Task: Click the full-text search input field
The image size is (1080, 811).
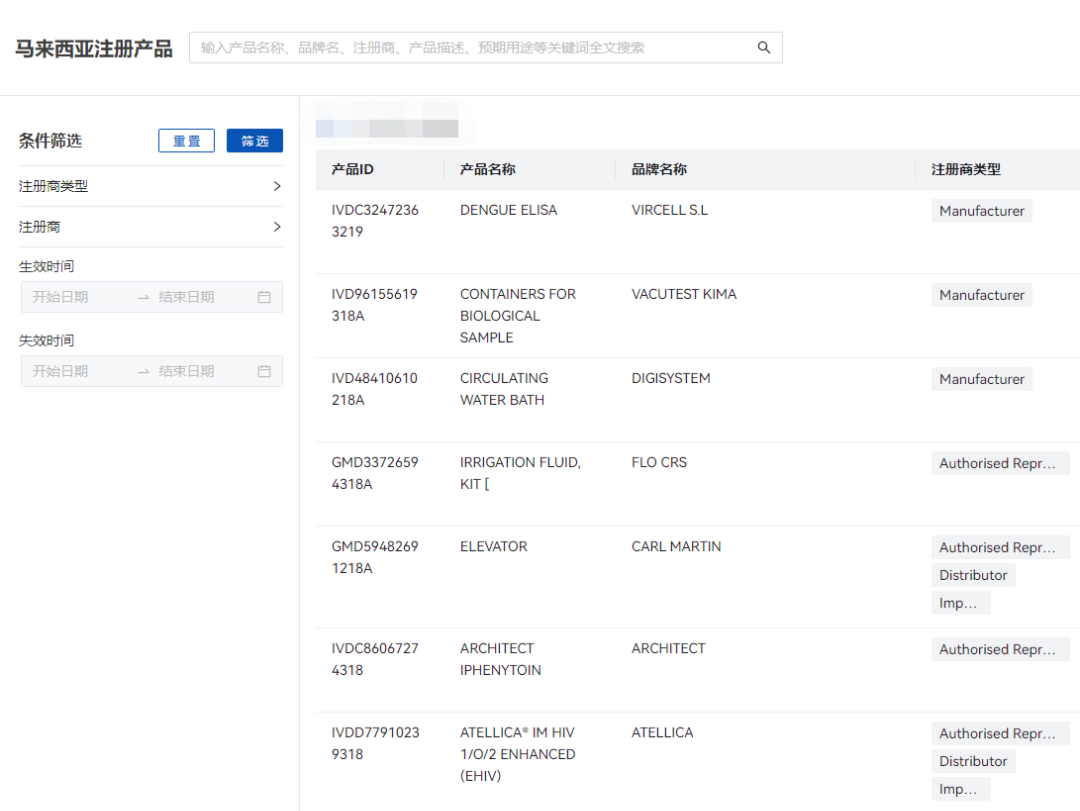Action: tap(486, 48)
